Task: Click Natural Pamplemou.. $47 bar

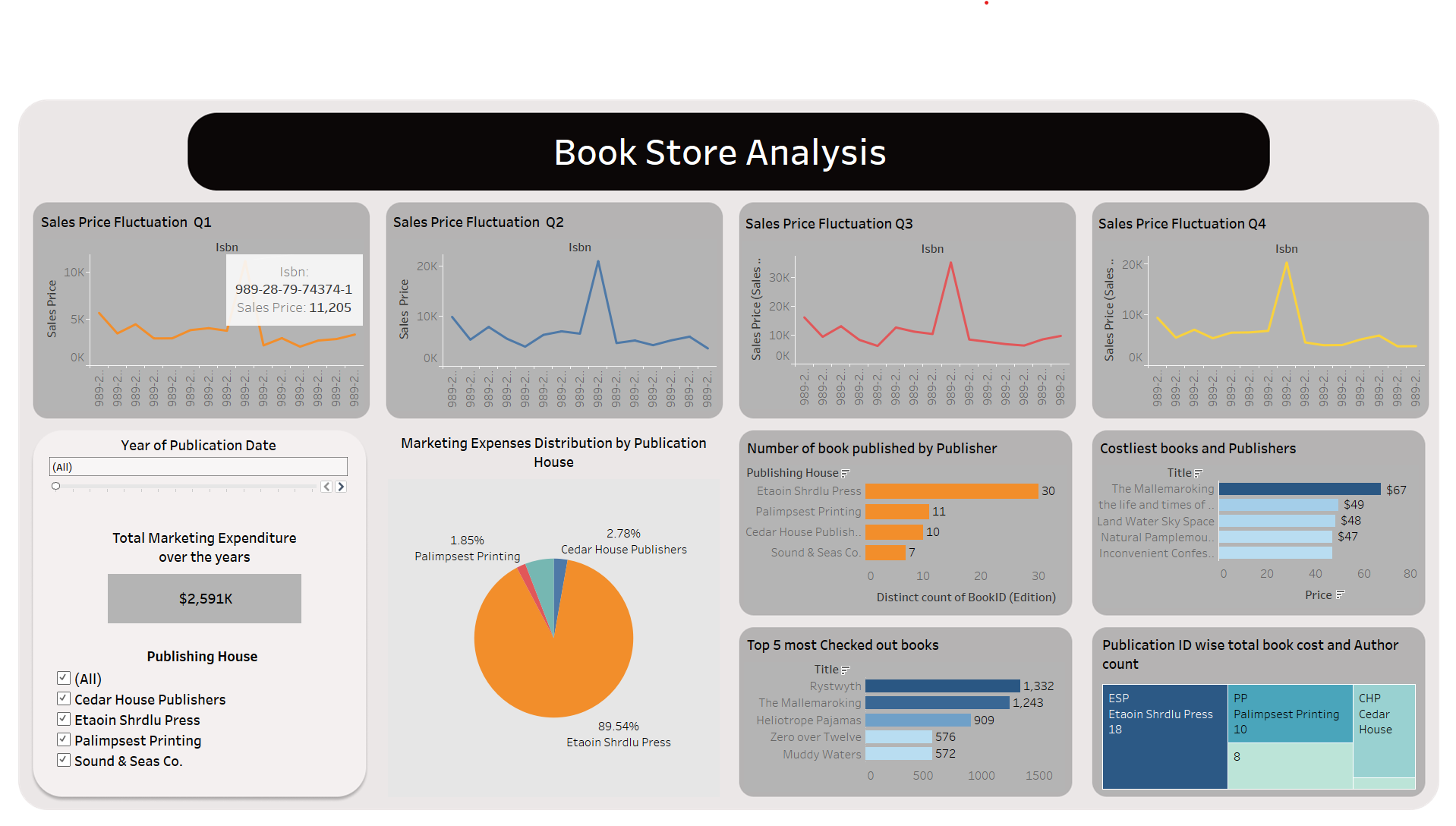Action: click(1275, 538)
